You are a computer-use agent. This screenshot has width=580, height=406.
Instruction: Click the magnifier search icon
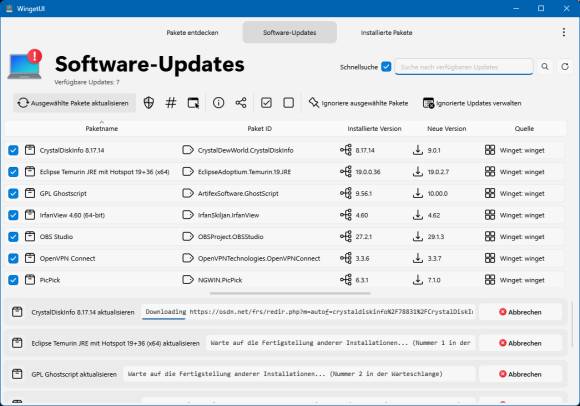545,67
